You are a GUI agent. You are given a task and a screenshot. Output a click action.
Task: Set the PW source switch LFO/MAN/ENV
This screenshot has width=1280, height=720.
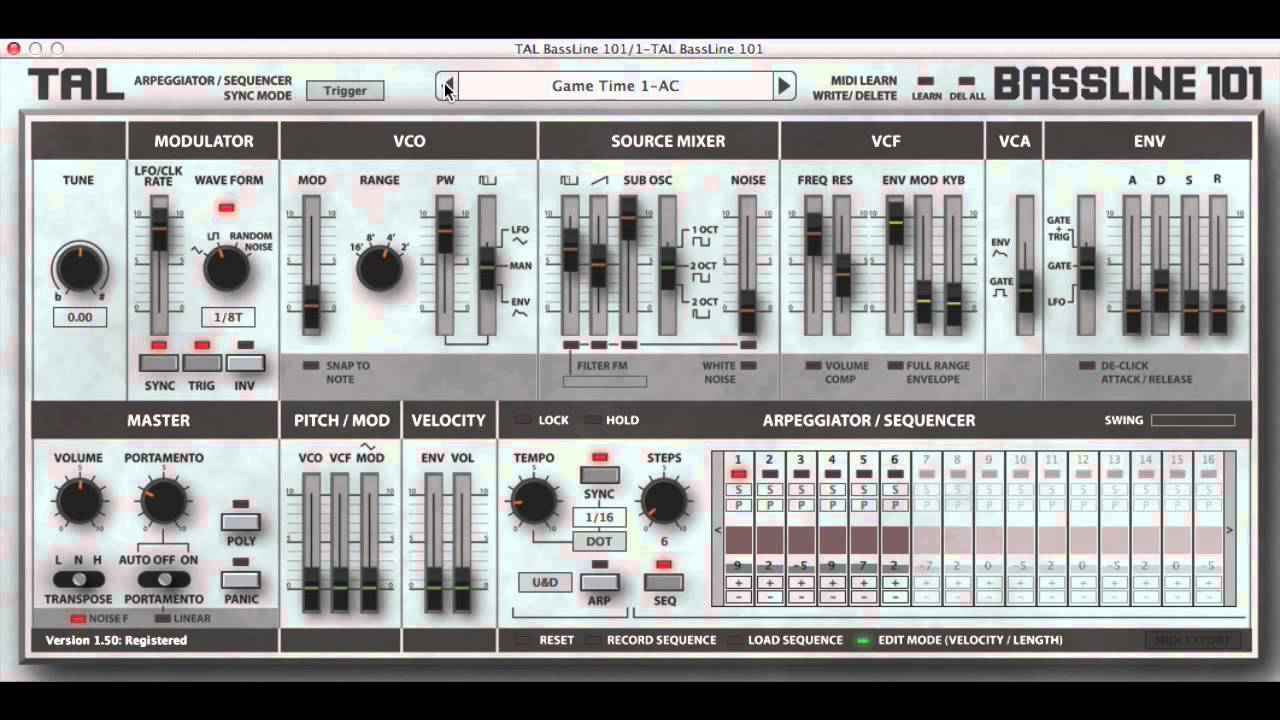point(487,266)
